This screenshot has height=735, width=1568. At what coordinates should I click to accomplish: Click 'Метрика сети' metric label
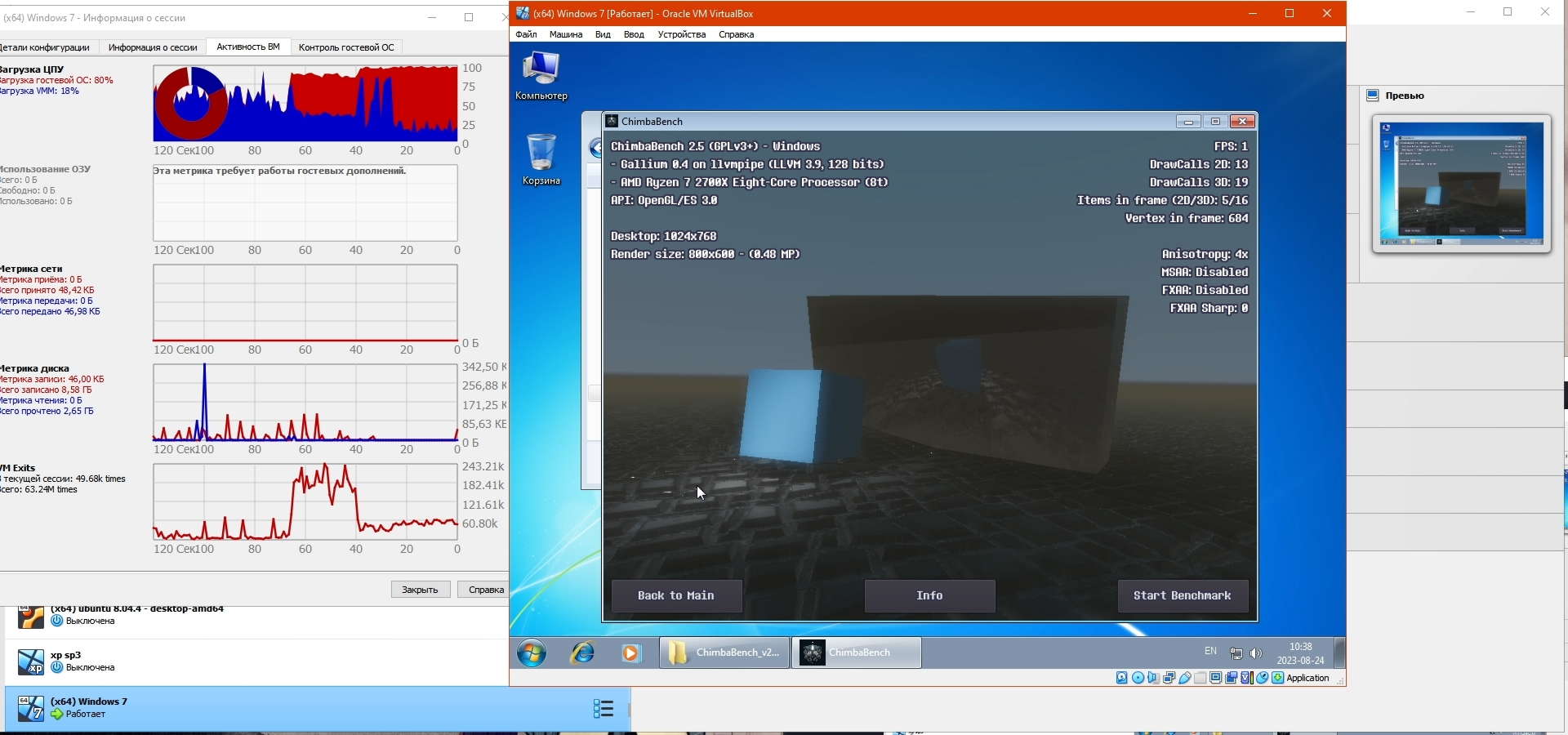31,269
